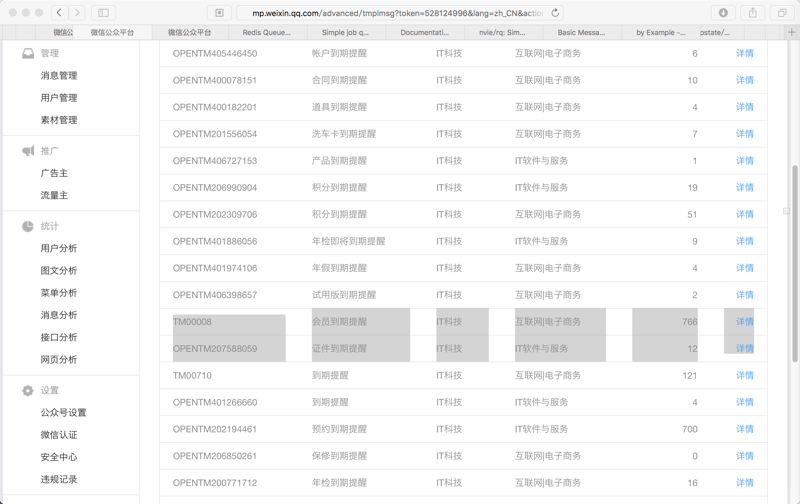Open 网页分析 in sidebar
This screenshot has width=800, height=504.
coord(59,360)
